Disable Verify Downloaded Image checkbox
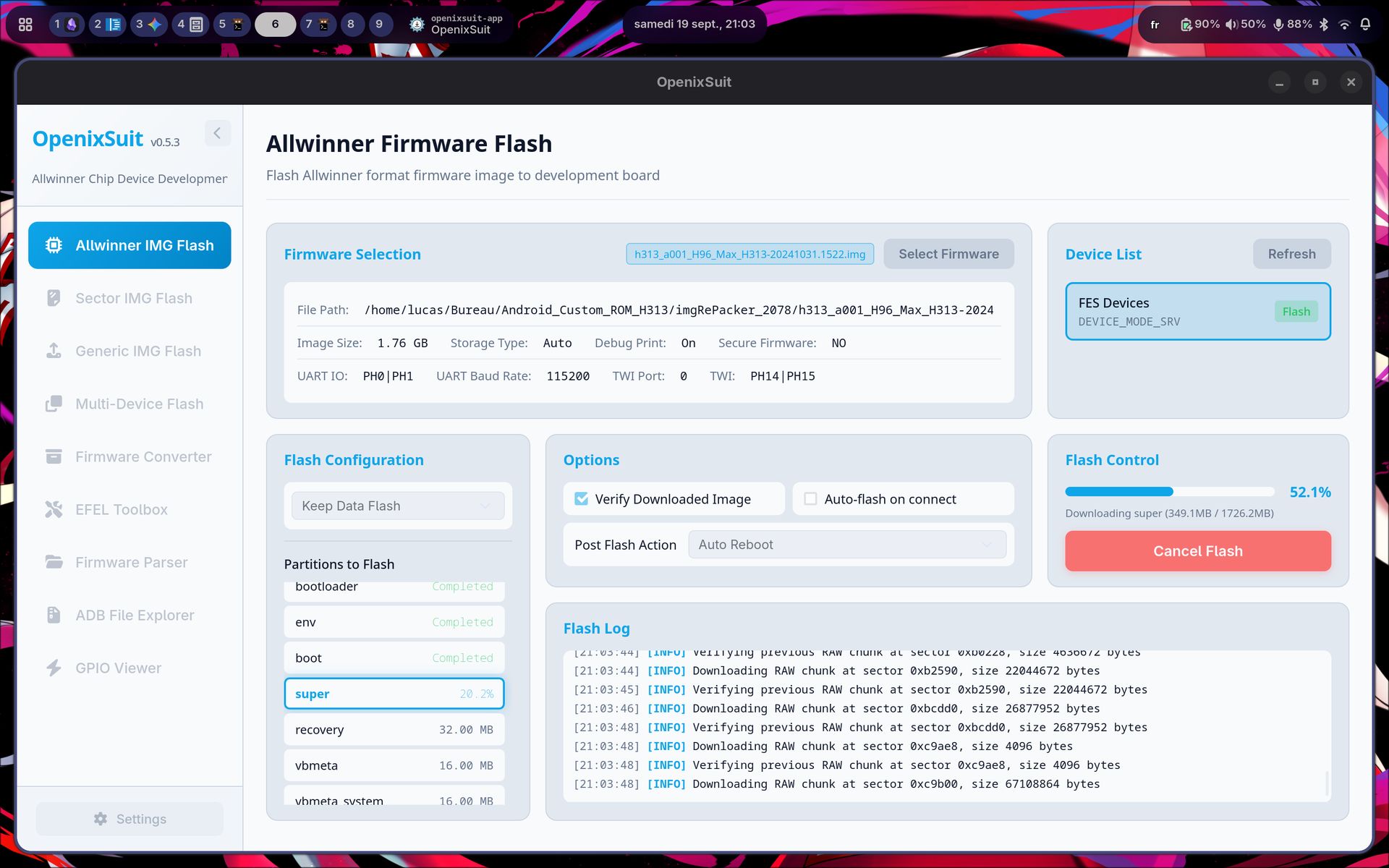 tap(582, 498)
